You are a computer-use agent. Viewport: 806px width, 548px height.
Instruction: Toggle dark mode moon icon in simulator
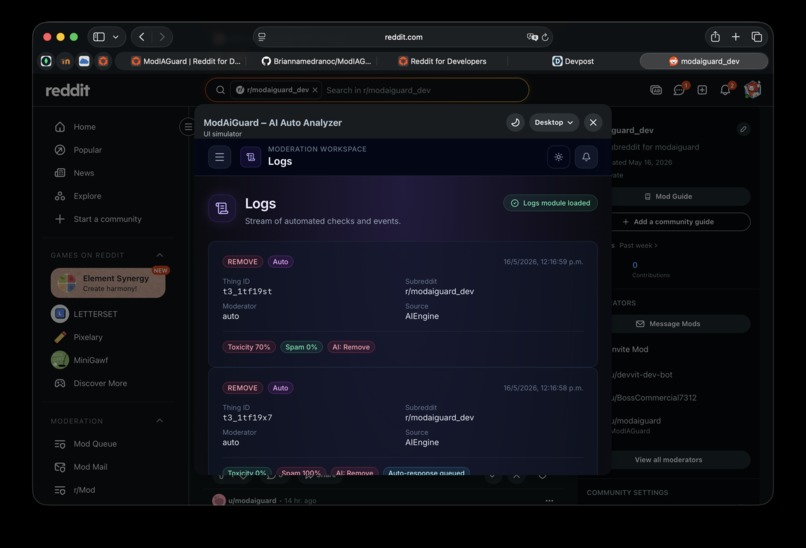pyautogui.click(x=515, y=122)
